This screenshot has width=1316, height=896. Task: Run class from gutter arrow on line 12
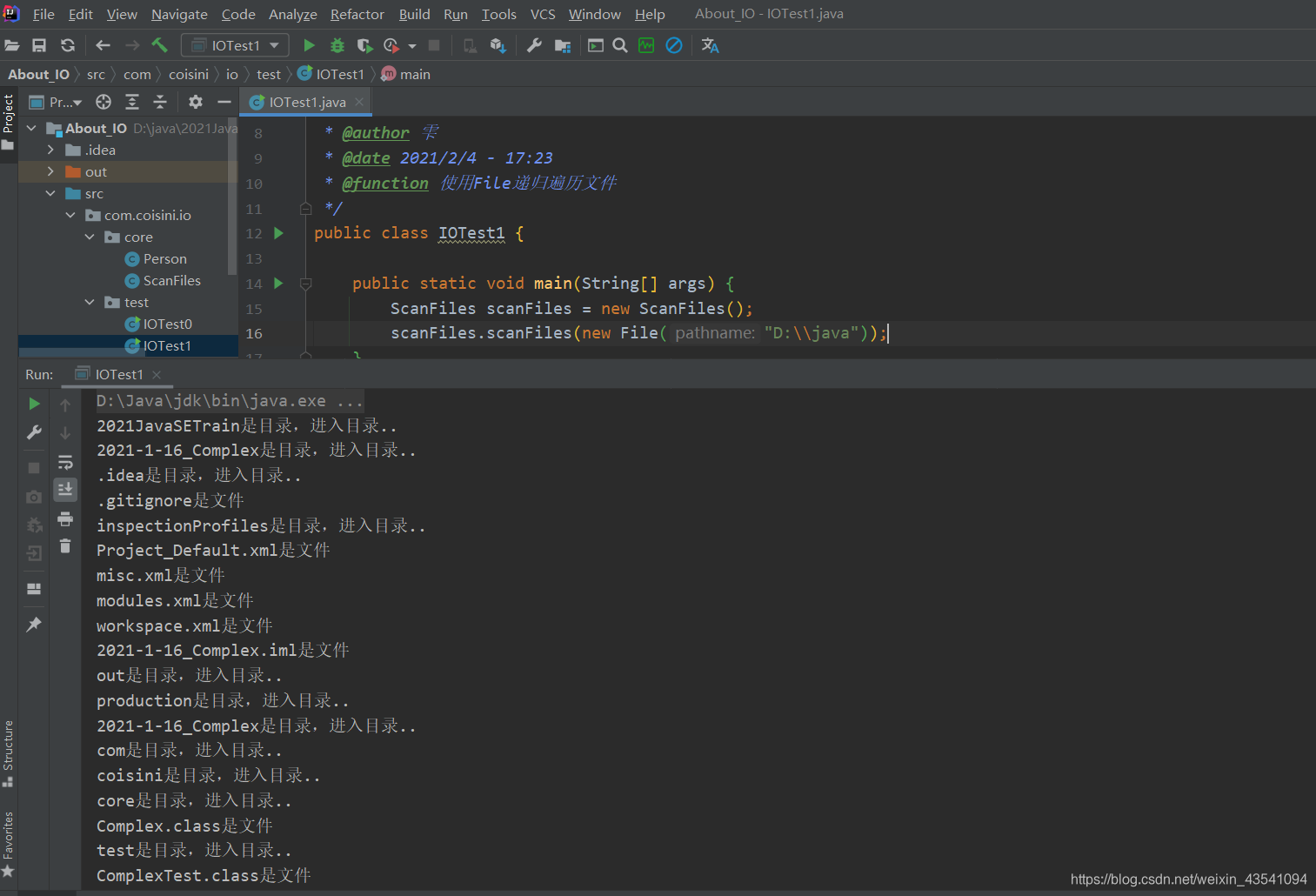tap(279, 233)
